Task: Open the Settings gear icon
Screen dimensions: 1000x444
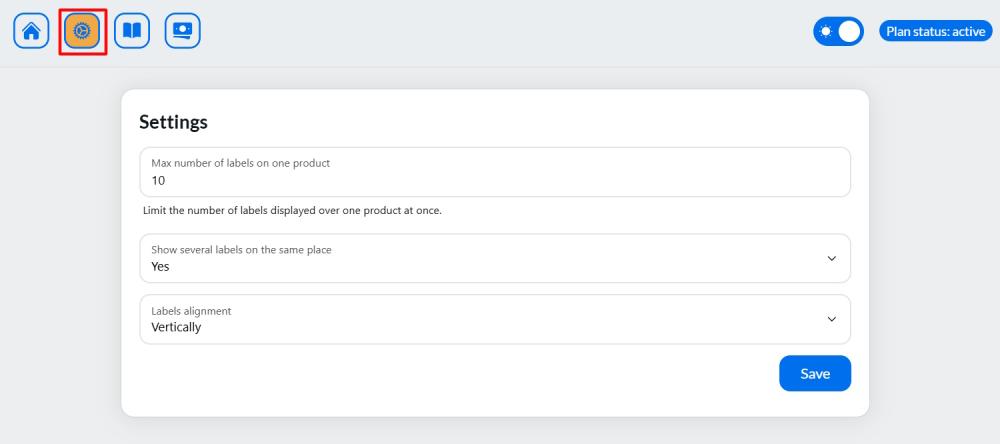Action: click(82, 31)
